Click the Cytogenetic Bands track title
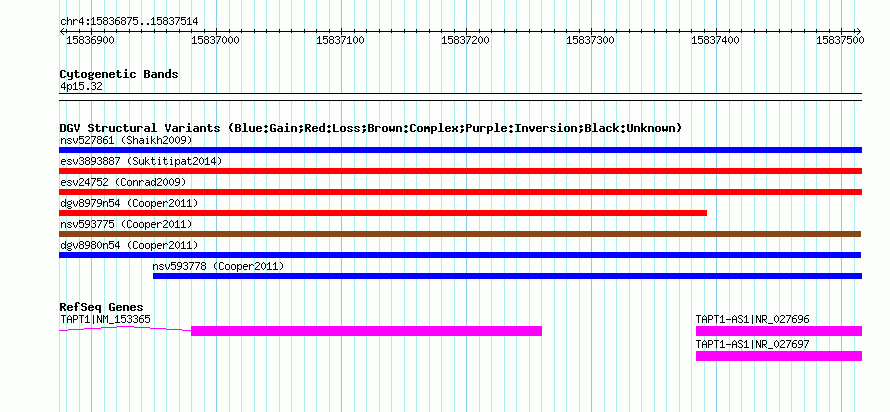 [119, 74]
